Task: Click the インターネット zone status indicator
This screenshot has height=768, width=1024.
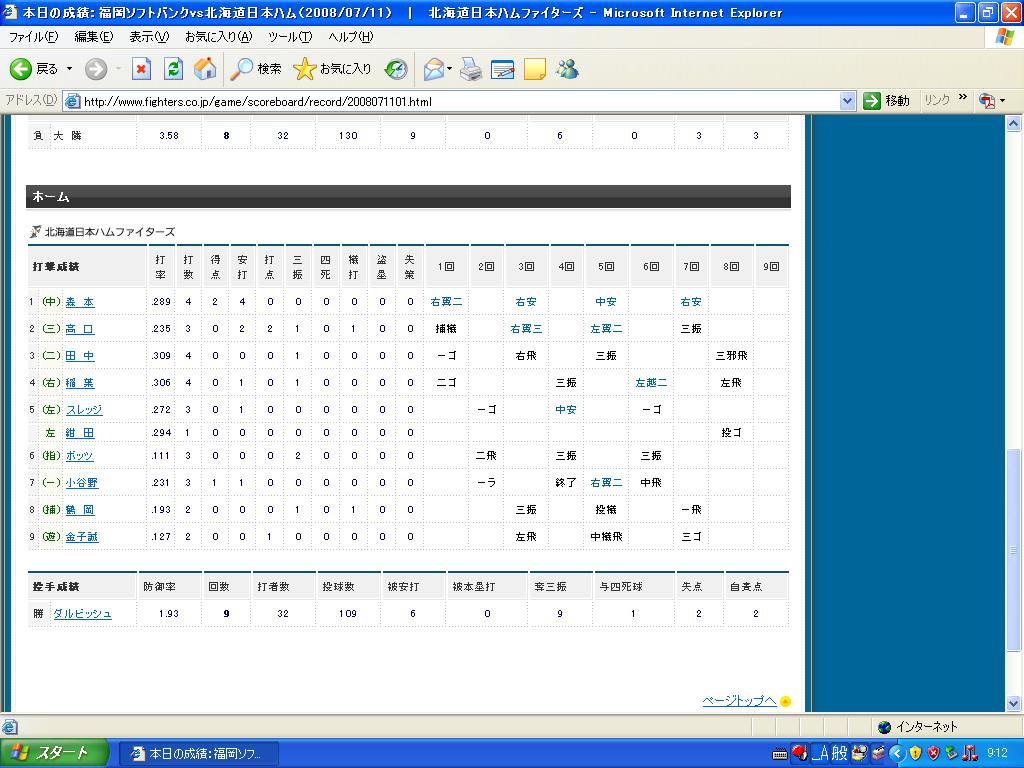Action: [x=918, y=727]
